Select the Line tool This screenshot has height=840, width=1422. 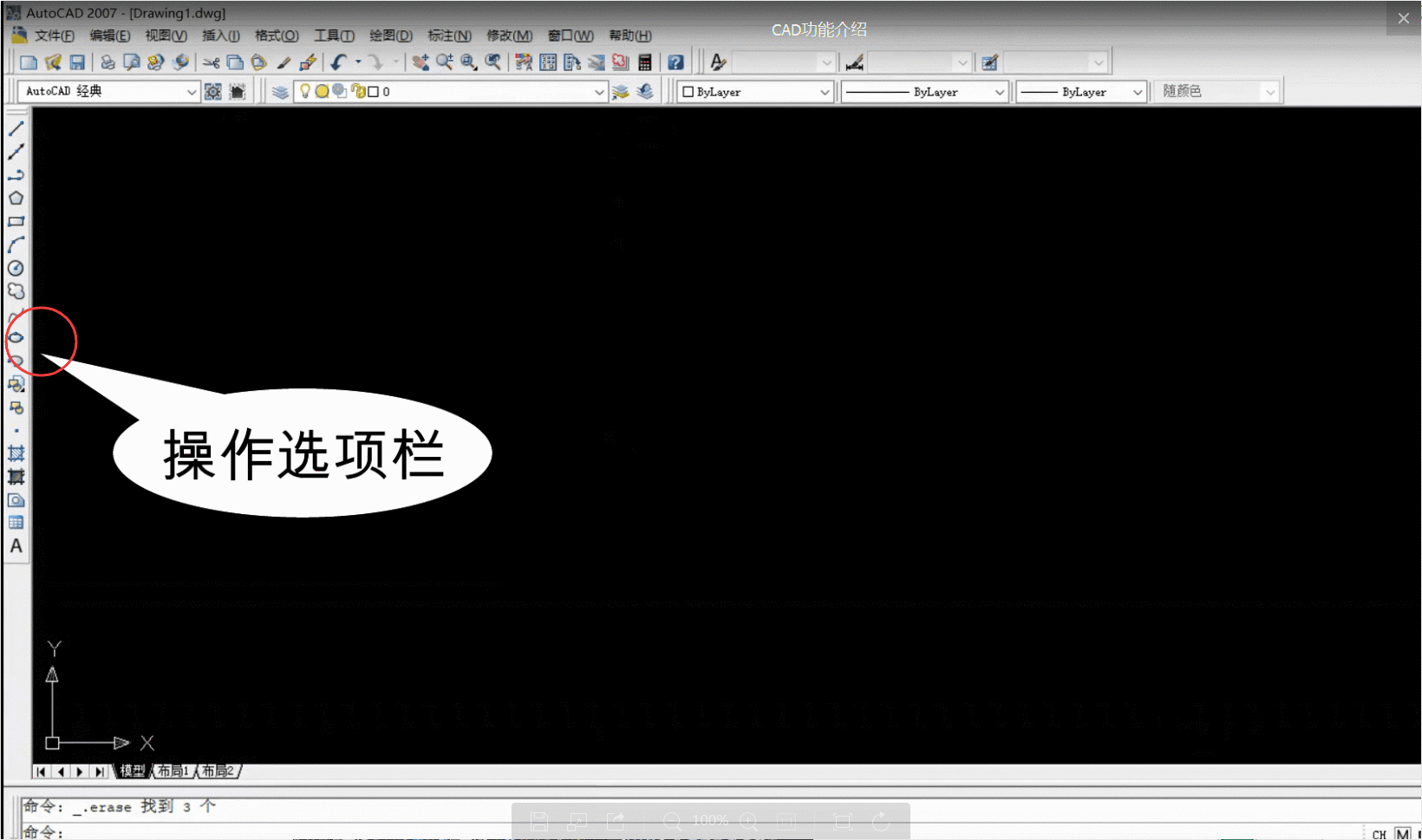tap(16, 128)
